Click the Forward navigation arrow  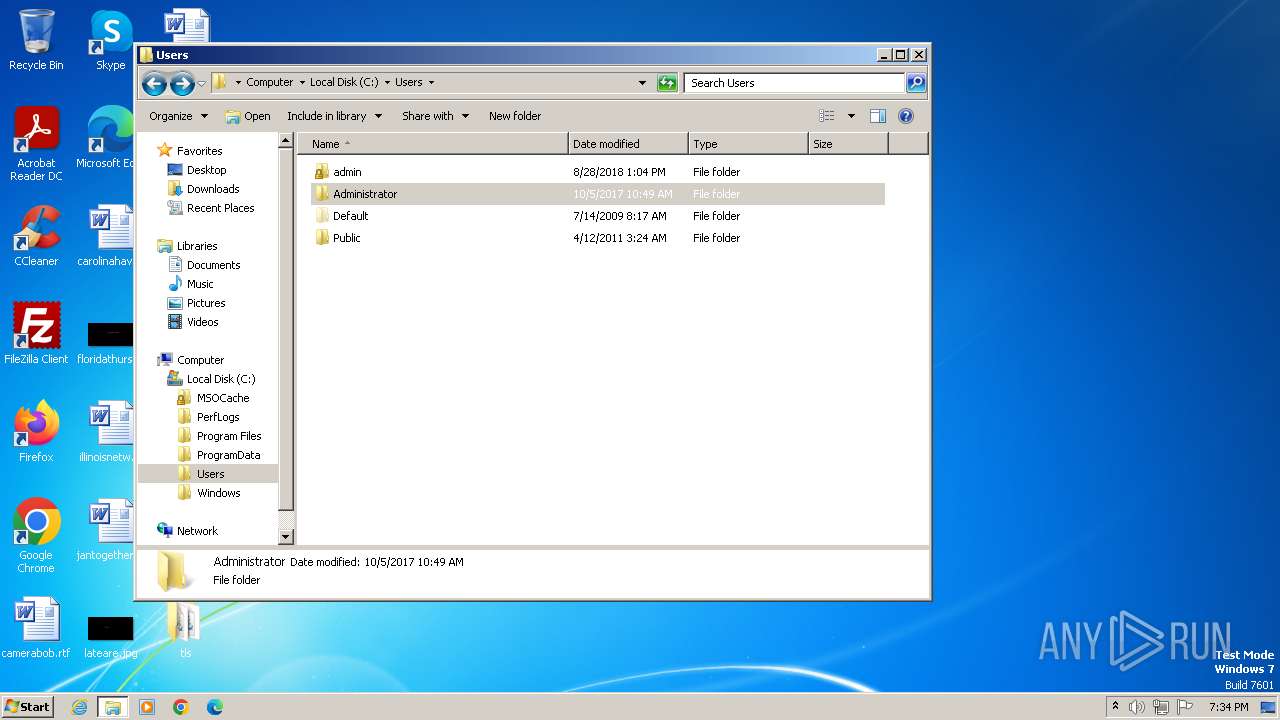(x=182, y=84)
